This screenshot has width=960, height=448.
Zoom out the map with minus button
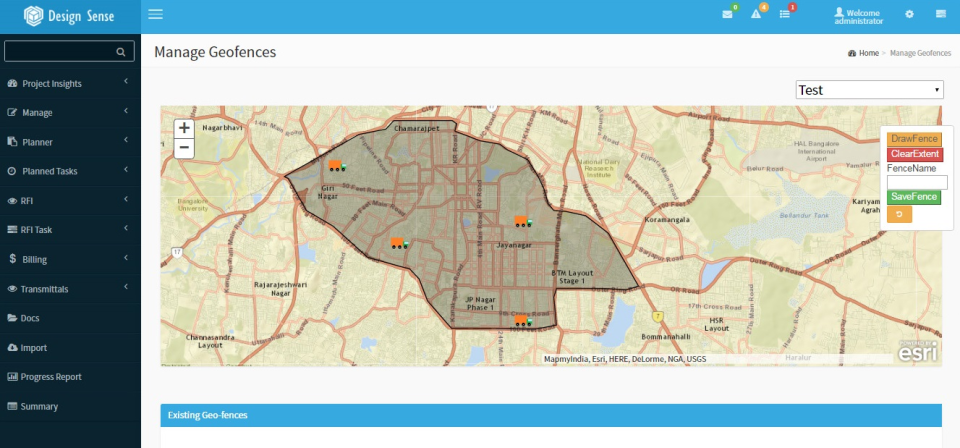click(184, 148)
